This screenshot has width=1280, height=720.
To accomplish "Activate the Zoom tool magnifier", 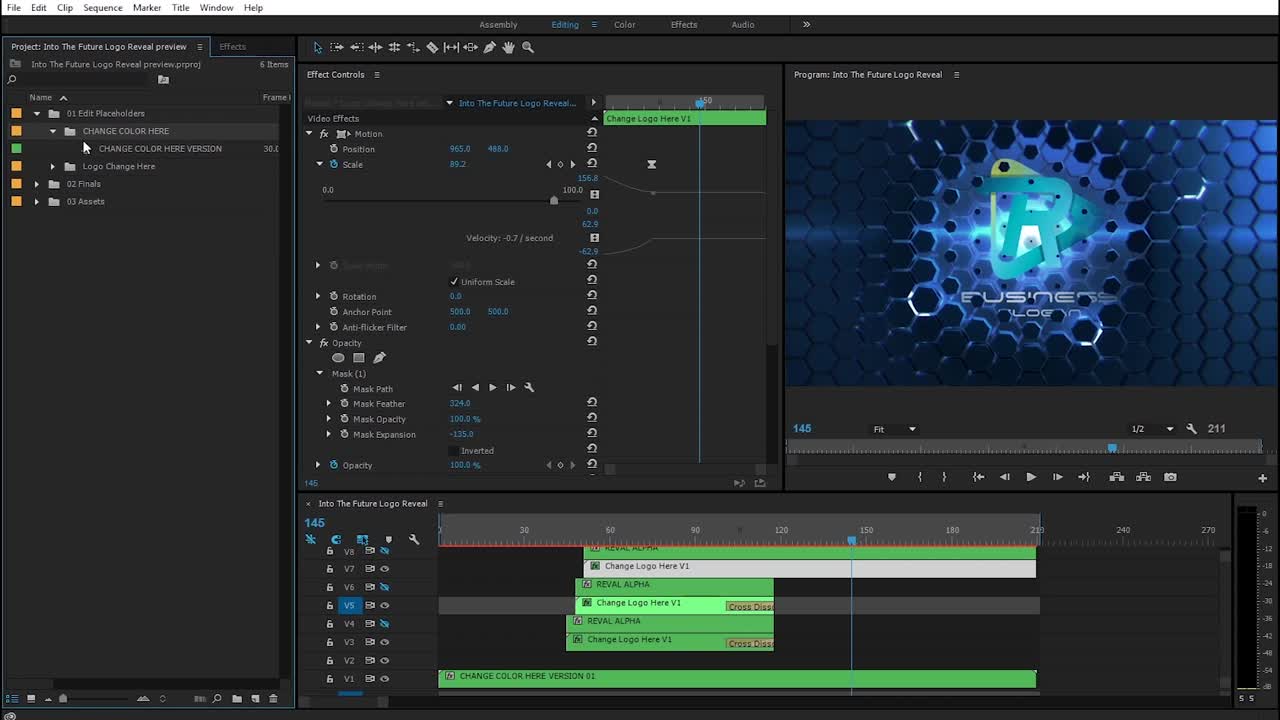I will 528,47.
